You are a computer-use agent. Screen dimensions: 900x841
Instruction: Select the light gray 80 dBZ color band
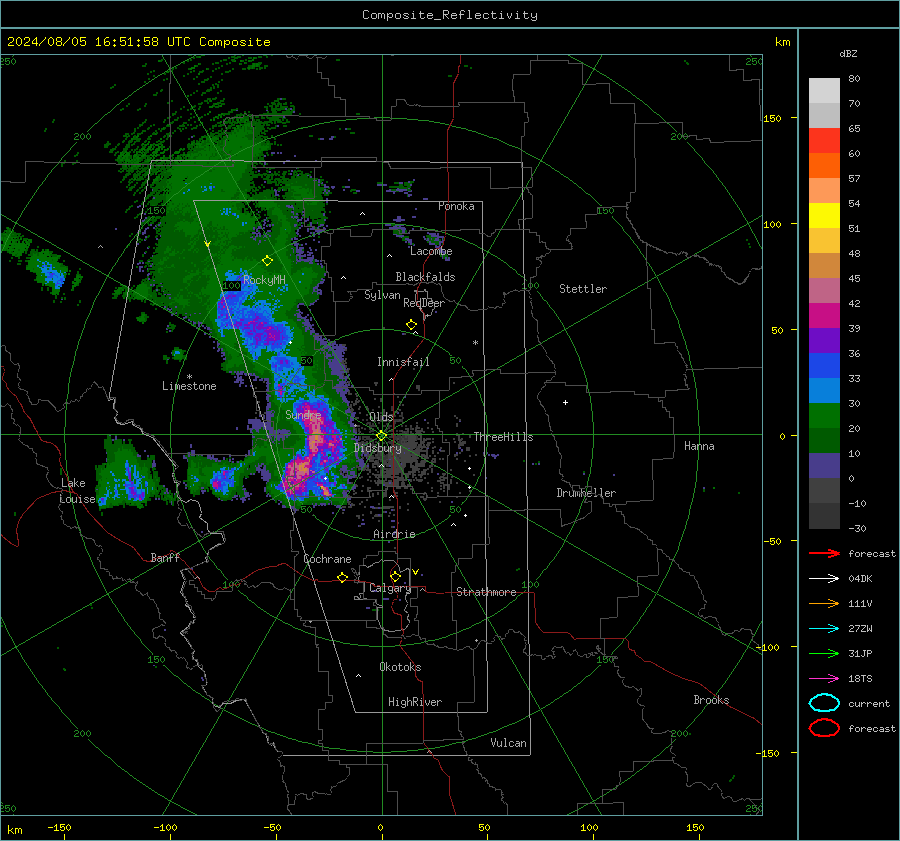tap(824, 90)
